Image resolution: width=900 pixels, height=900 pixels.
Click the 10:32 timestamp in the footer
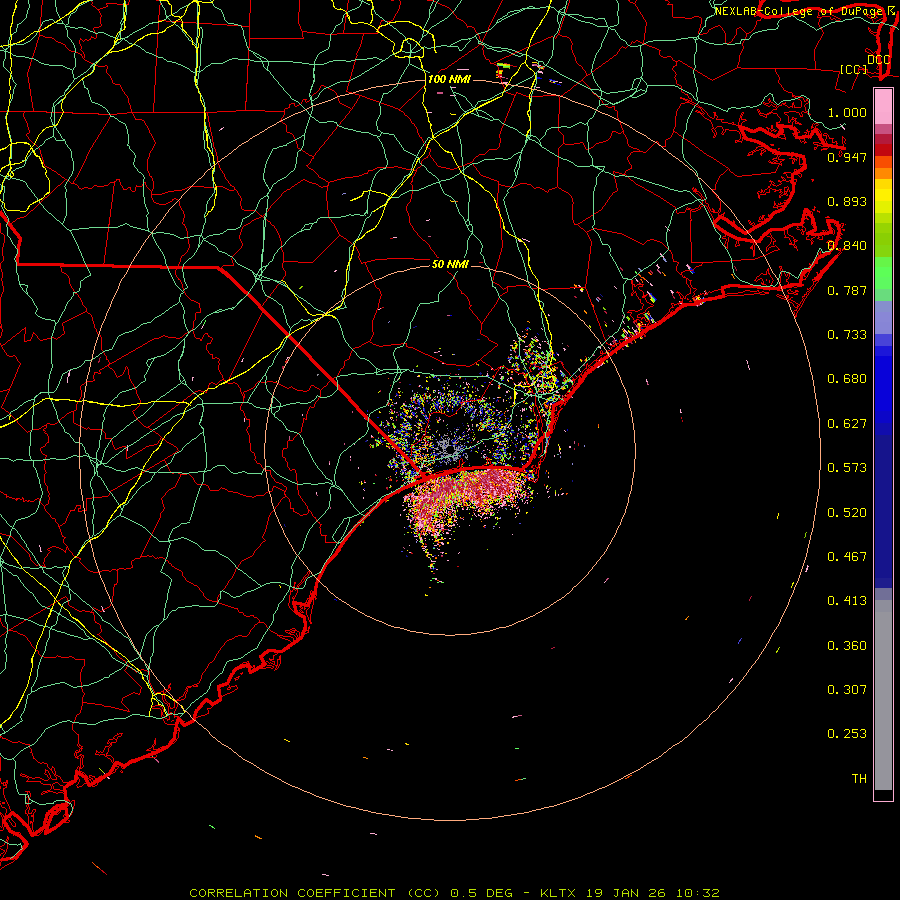pos(697,893)
